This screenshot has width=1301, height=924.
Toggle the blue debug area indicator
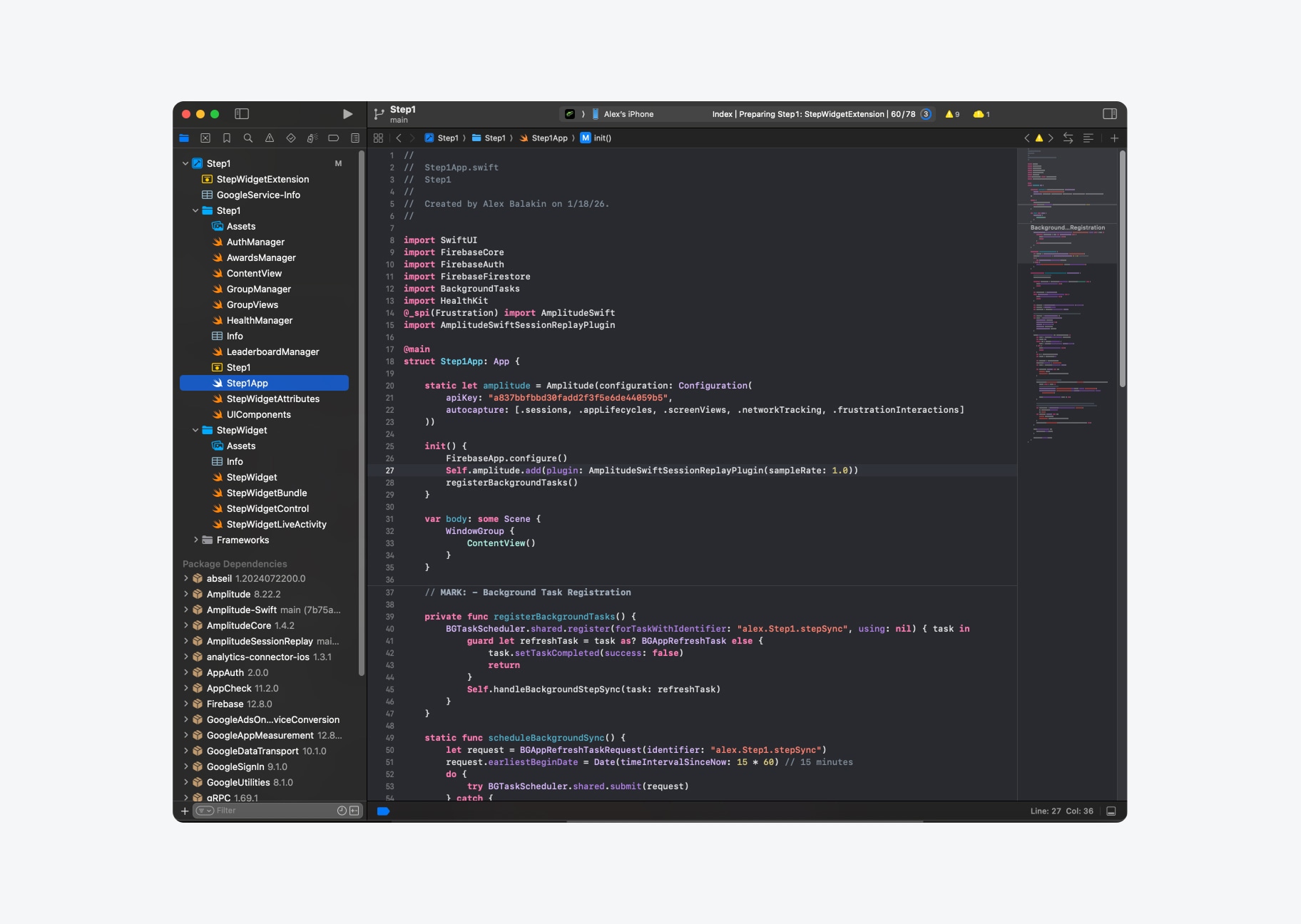[383, 811]
